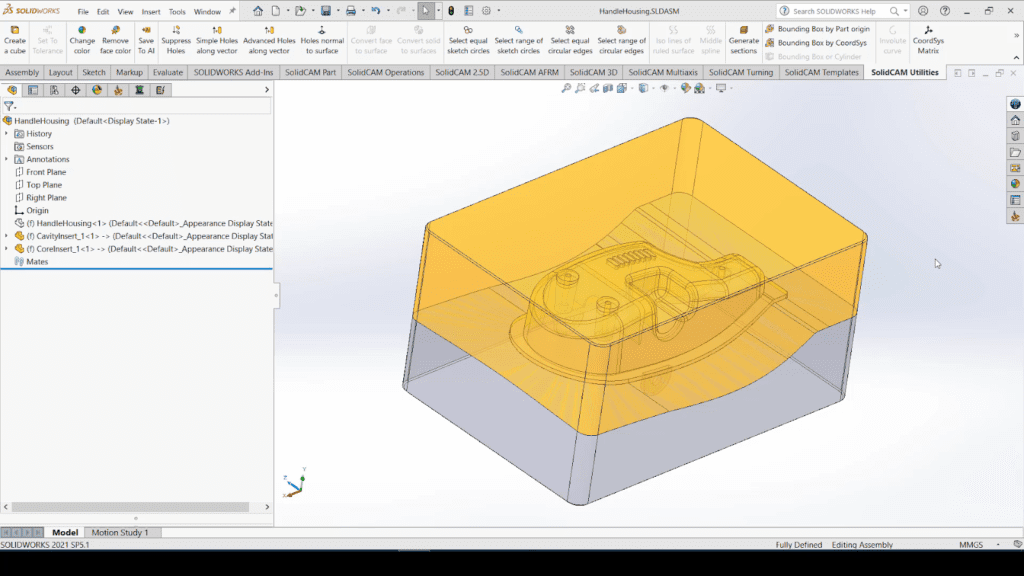Screen dimensions: 1024x576
Task: Open the Insert menu
Action: [150, 12]
